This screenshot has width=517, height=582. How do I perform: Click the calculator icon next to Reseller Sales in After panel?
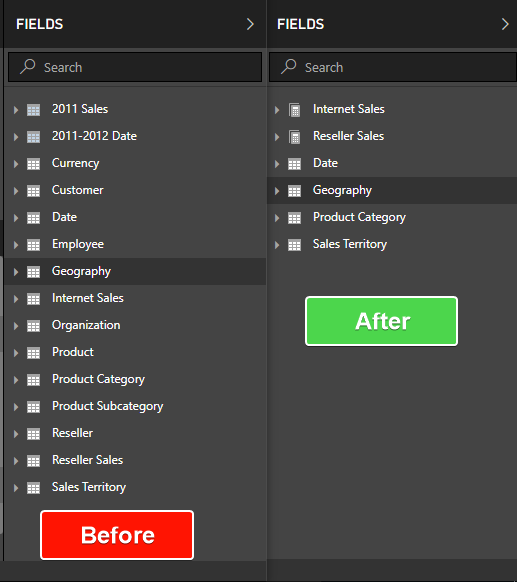coord(295,137)
